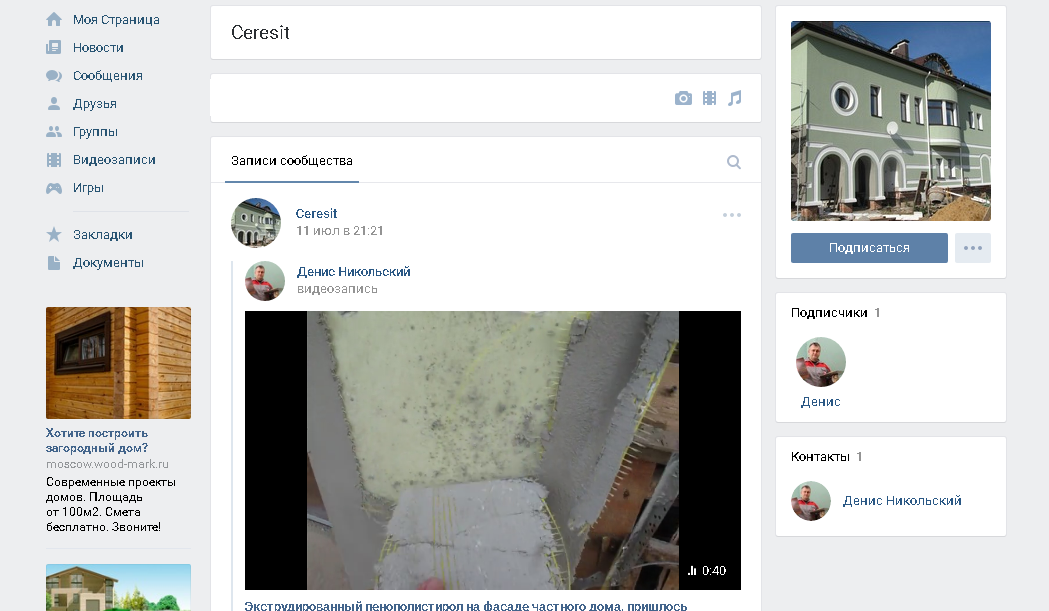Open post timestamp 11 июл в 21:21
1049x611 pixels.
tap(340, 231)
